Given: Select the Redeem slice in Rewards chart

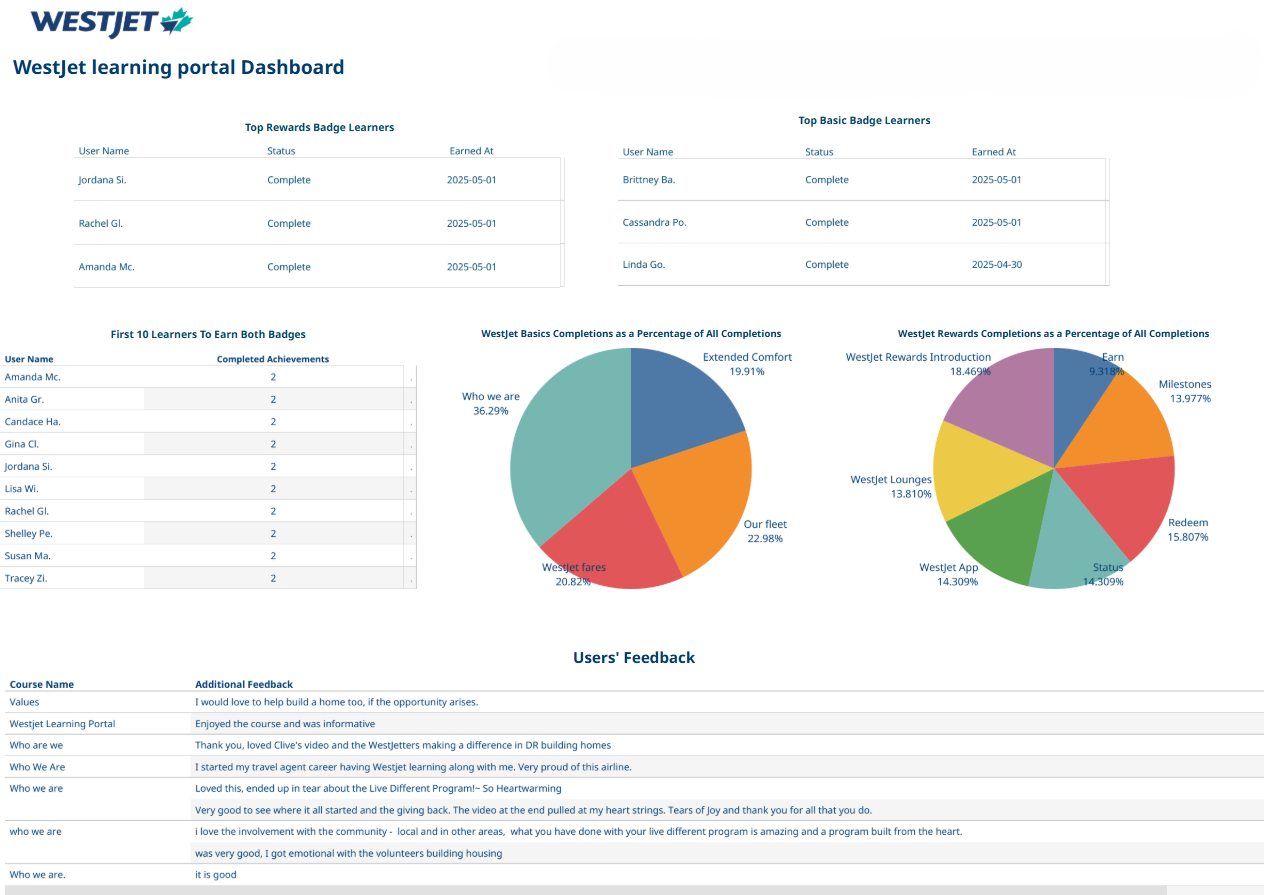Looking at the screenshot, I should pyautogui.click(x=1125, y=505).
